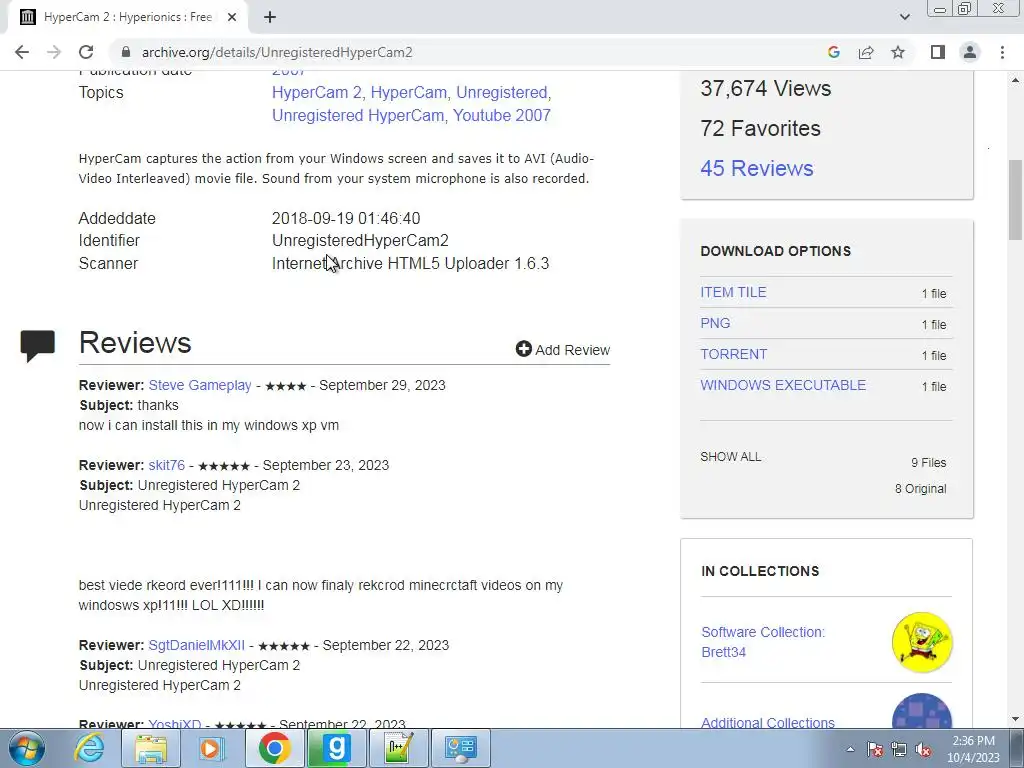Open Chrome side panel
The height and width of the screenshot is (768, 1024).
click(938, 52)
